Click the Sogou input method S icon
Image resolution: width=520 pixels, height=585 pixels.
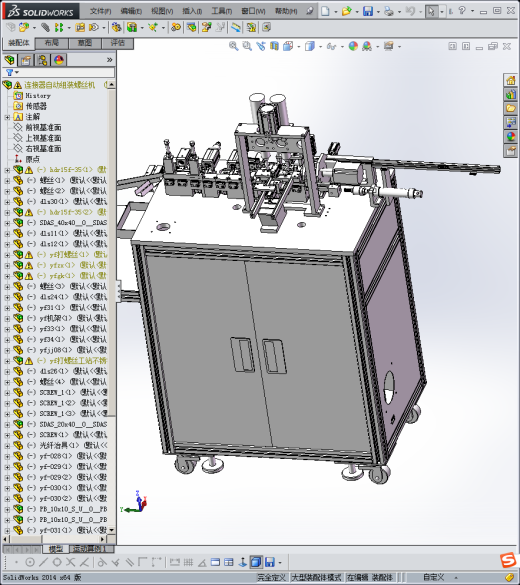[x=508, y=561]
